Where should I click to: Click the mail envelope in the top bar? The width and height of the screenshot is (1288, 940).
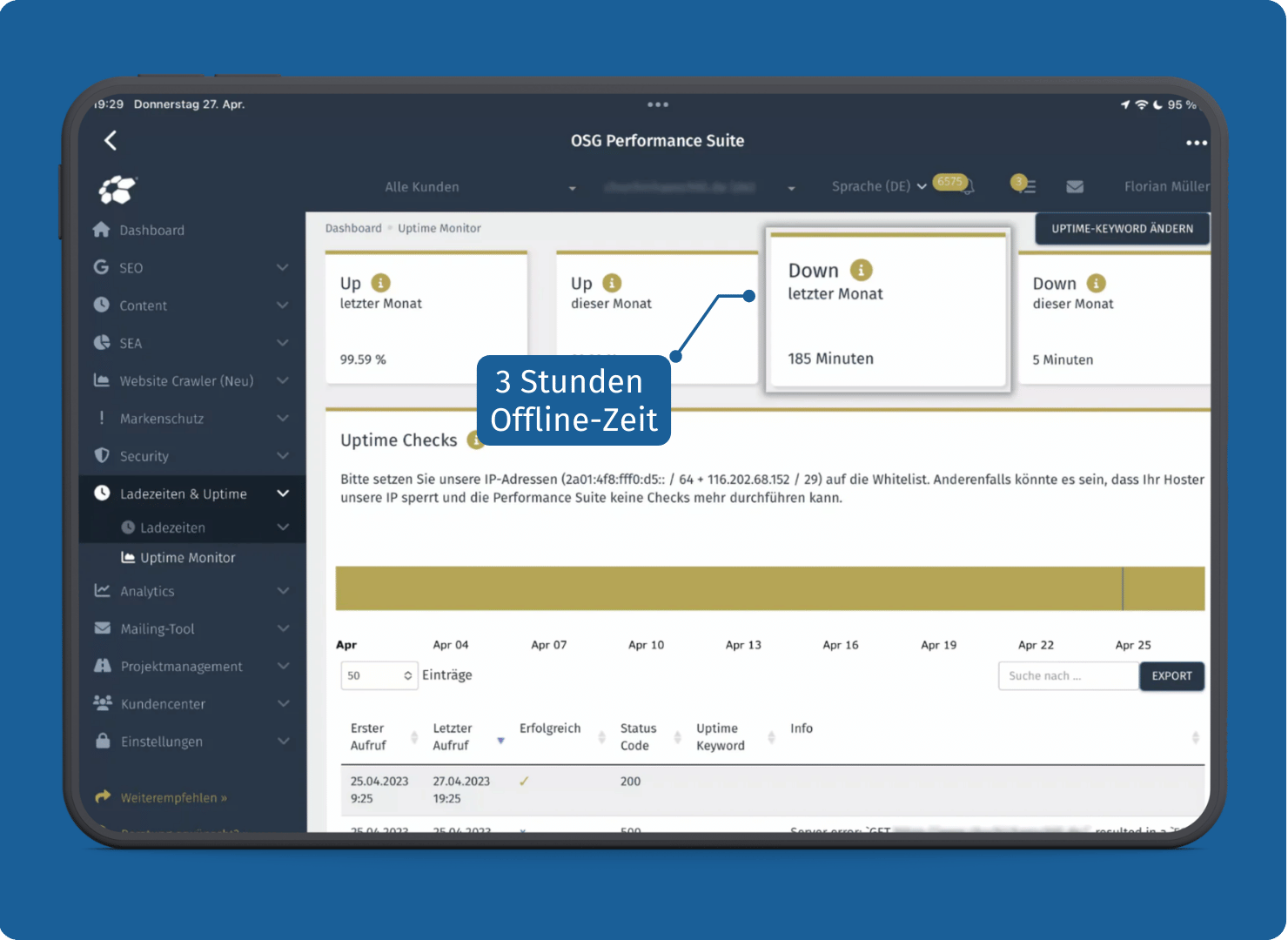coord(1075,186)
